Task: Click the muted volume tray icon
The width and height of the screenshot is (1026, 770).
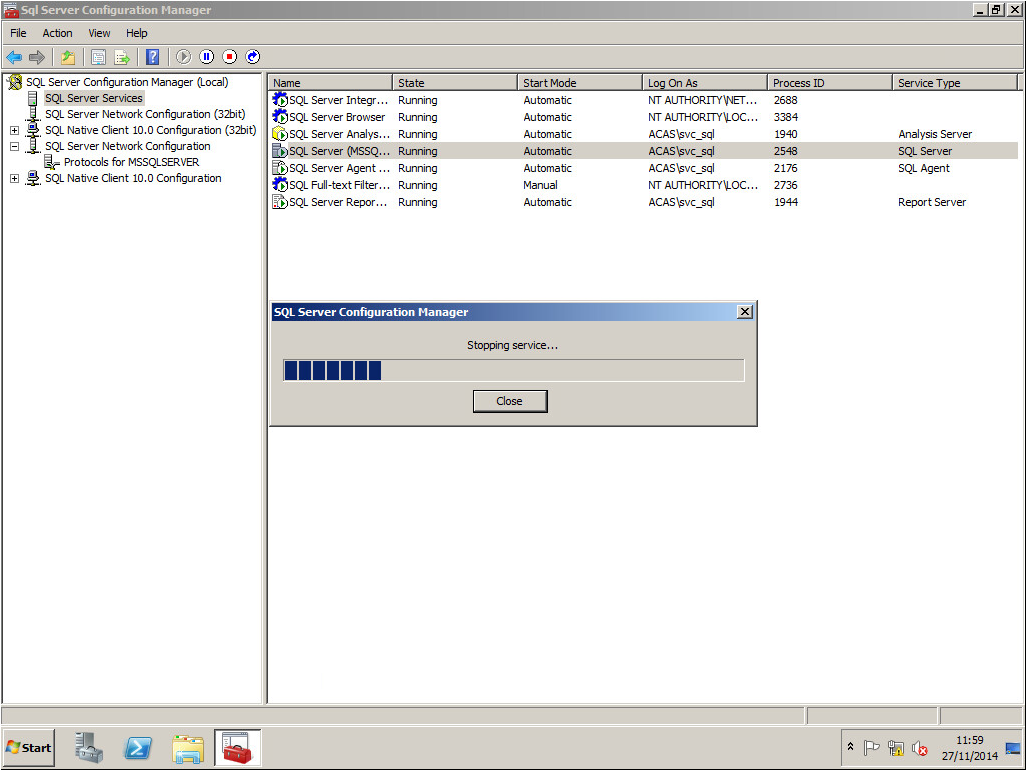Action: (920, 748)
